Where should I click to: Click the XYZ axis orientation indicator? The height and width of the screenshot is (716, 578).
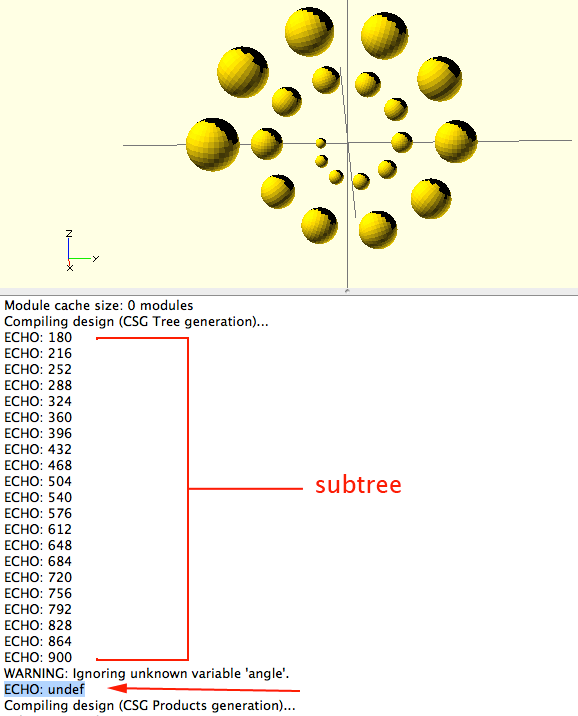pyautogui.click(x=81, y=251)
